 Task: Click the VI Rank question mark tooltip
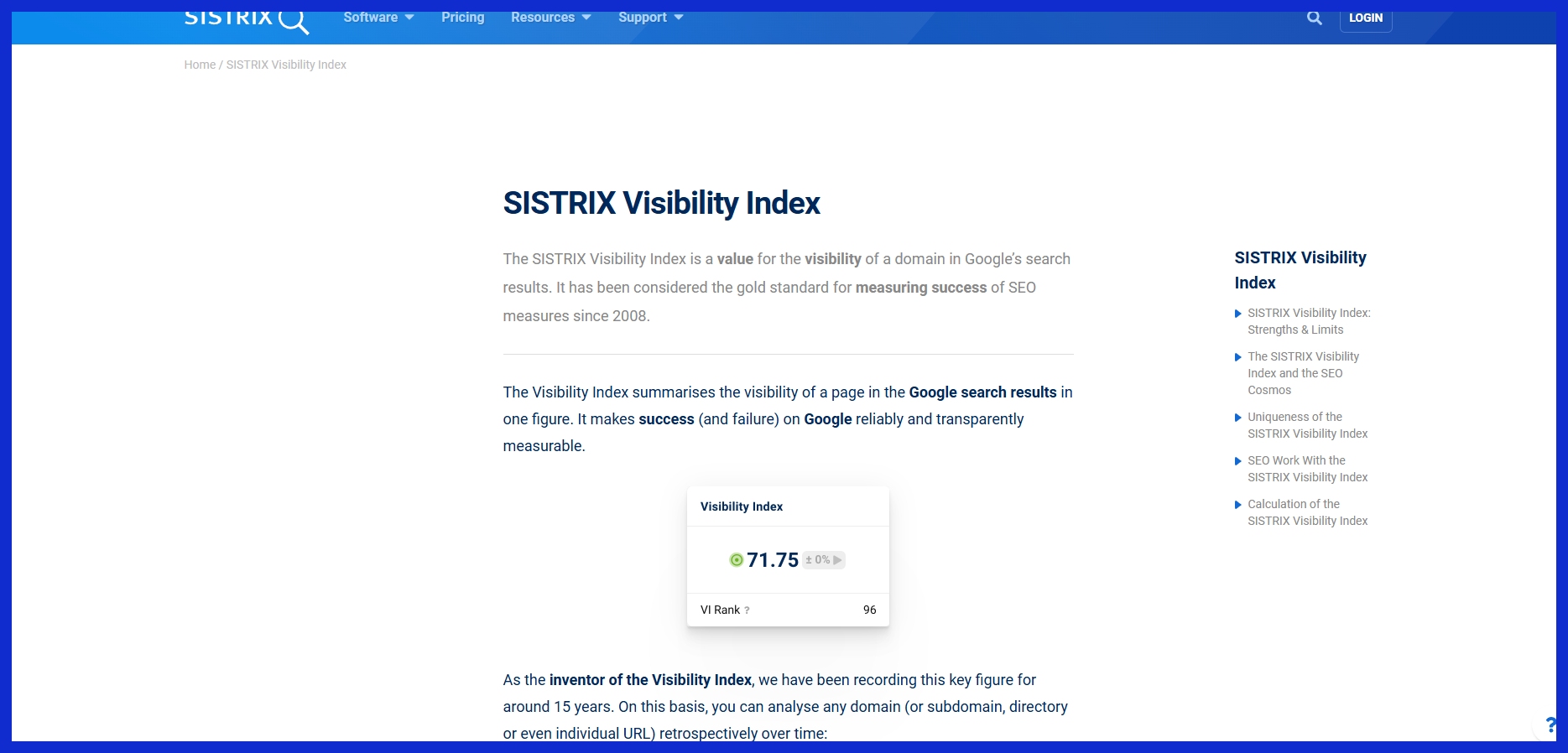point(747,610)
